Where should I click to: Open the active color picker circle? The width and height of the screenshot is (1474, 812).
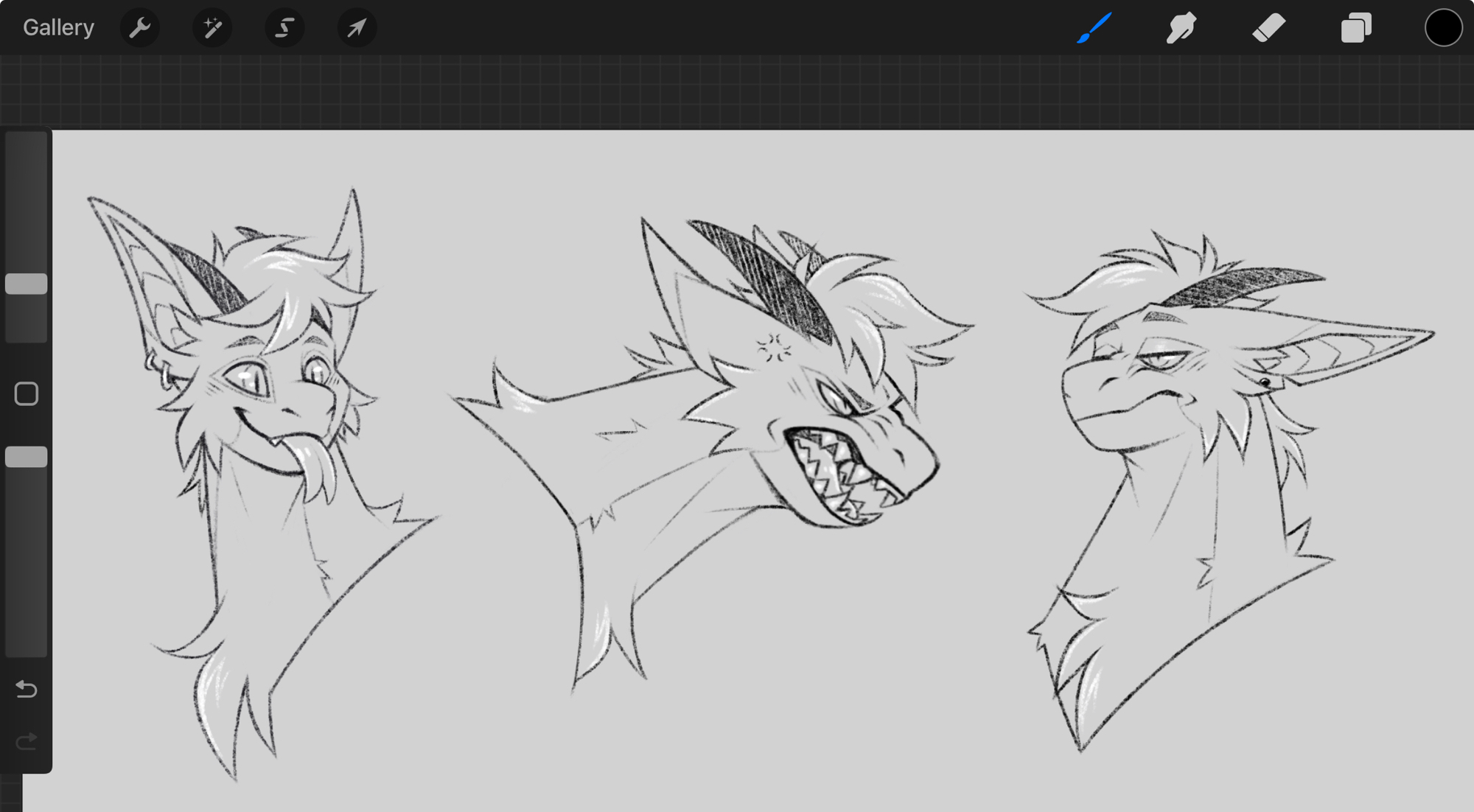click(1442, 28)
